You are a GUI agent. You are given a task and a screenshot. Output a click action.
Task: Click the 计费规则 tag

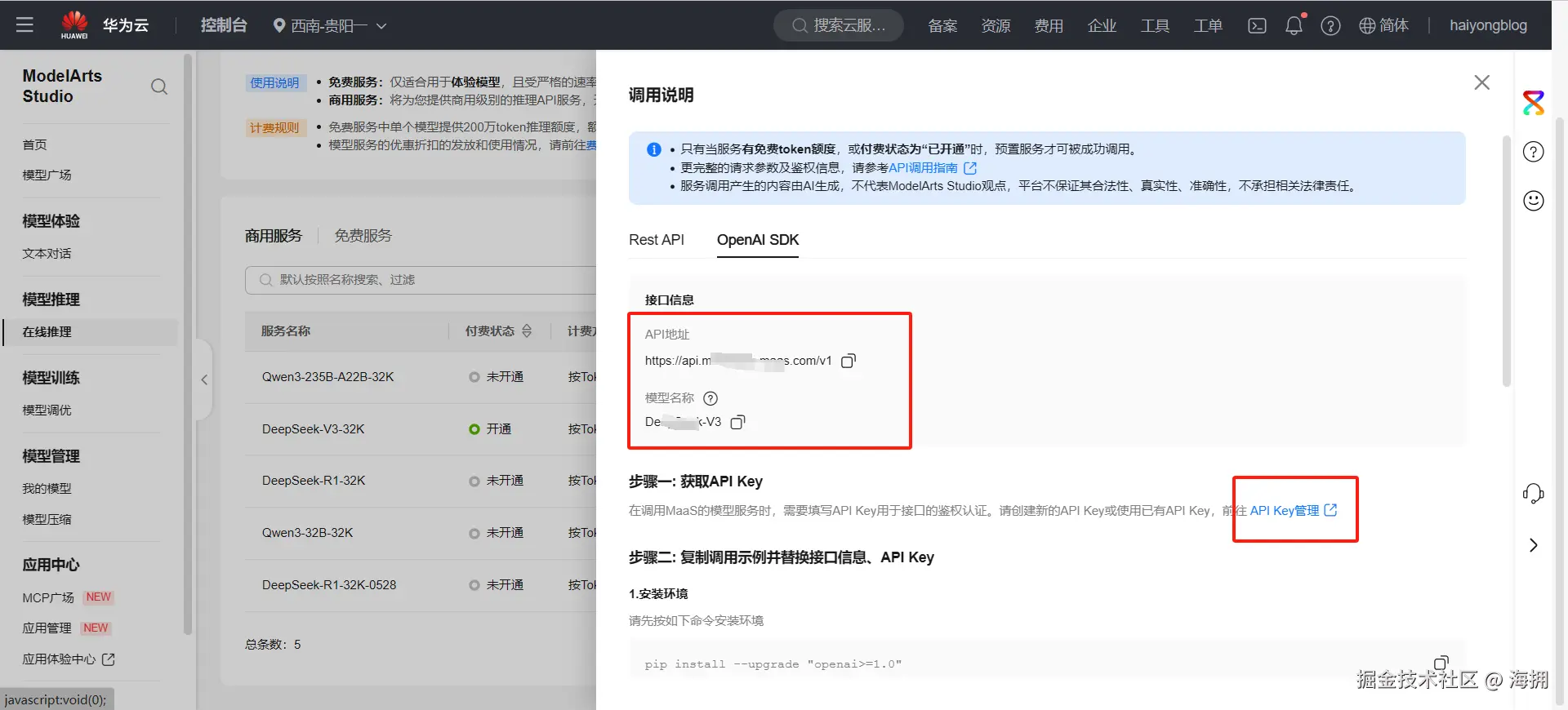pyautogui.click(x=274, y=128)
